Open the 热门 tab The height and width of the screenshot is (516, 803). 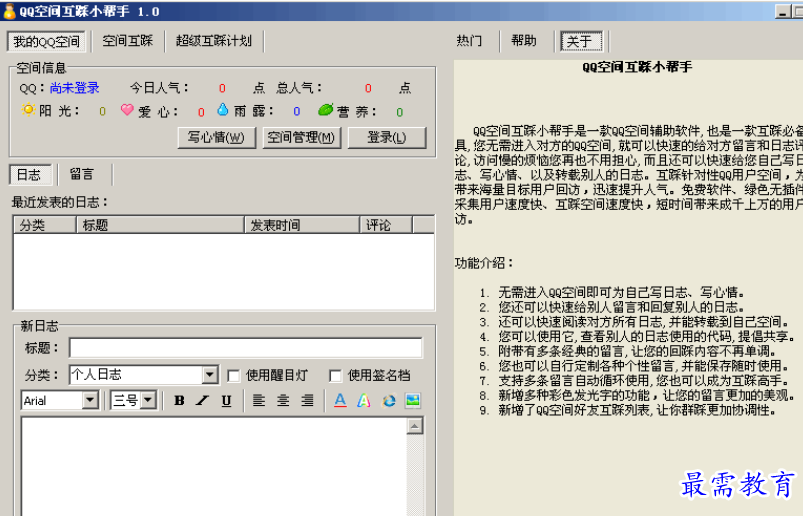[469, 41]
